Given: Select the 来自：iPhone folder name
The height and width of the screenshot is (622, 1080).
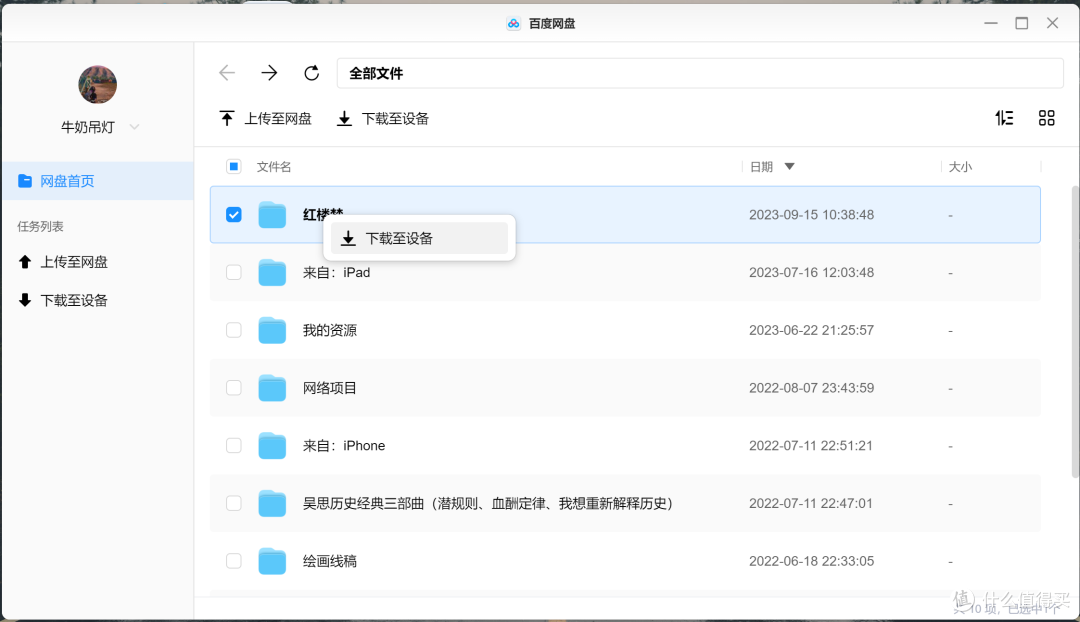Looking at the screenshot, I should [x=344, y=446].
